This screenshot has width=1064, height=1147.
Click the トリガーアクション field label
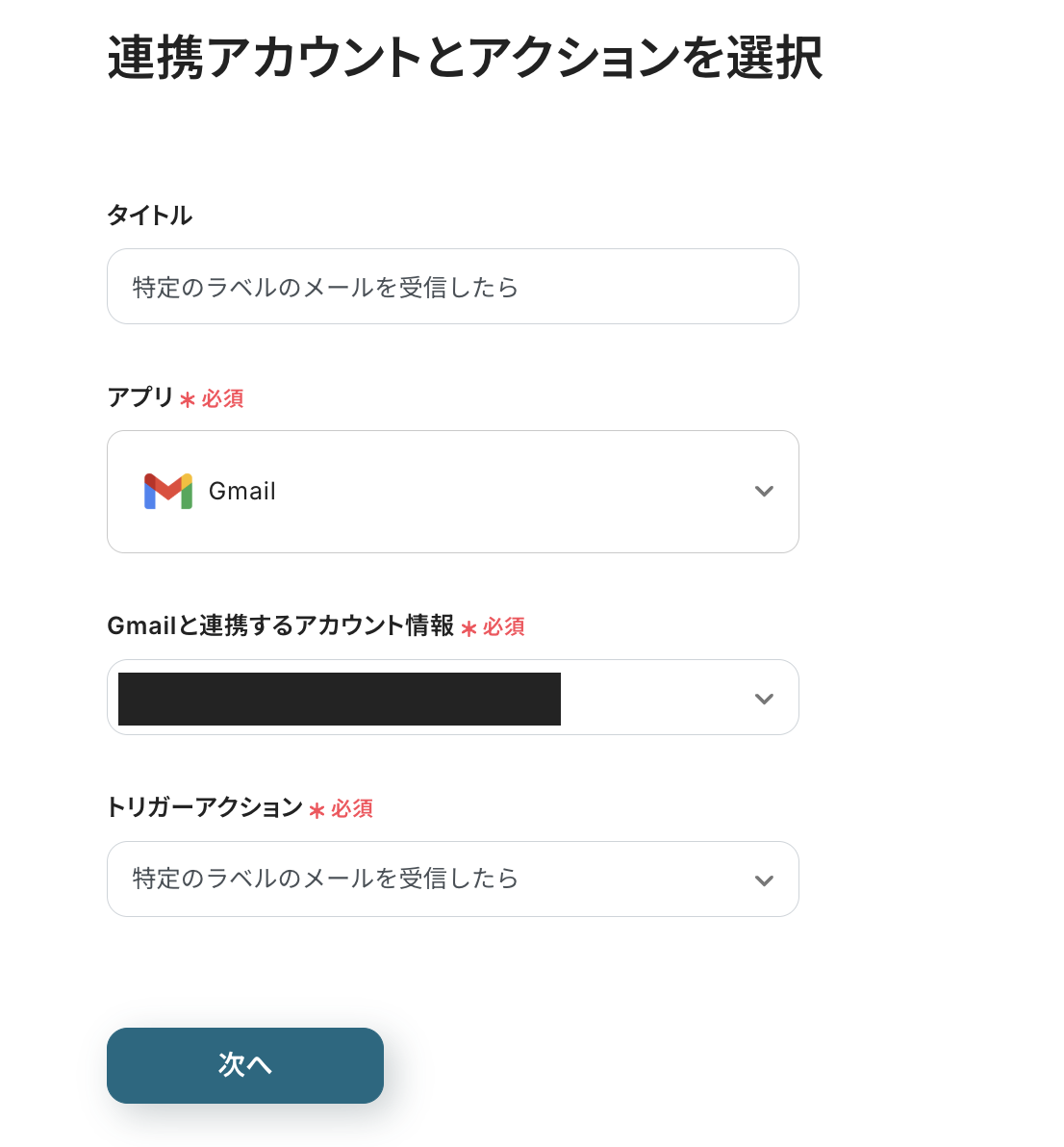[205, 807]
